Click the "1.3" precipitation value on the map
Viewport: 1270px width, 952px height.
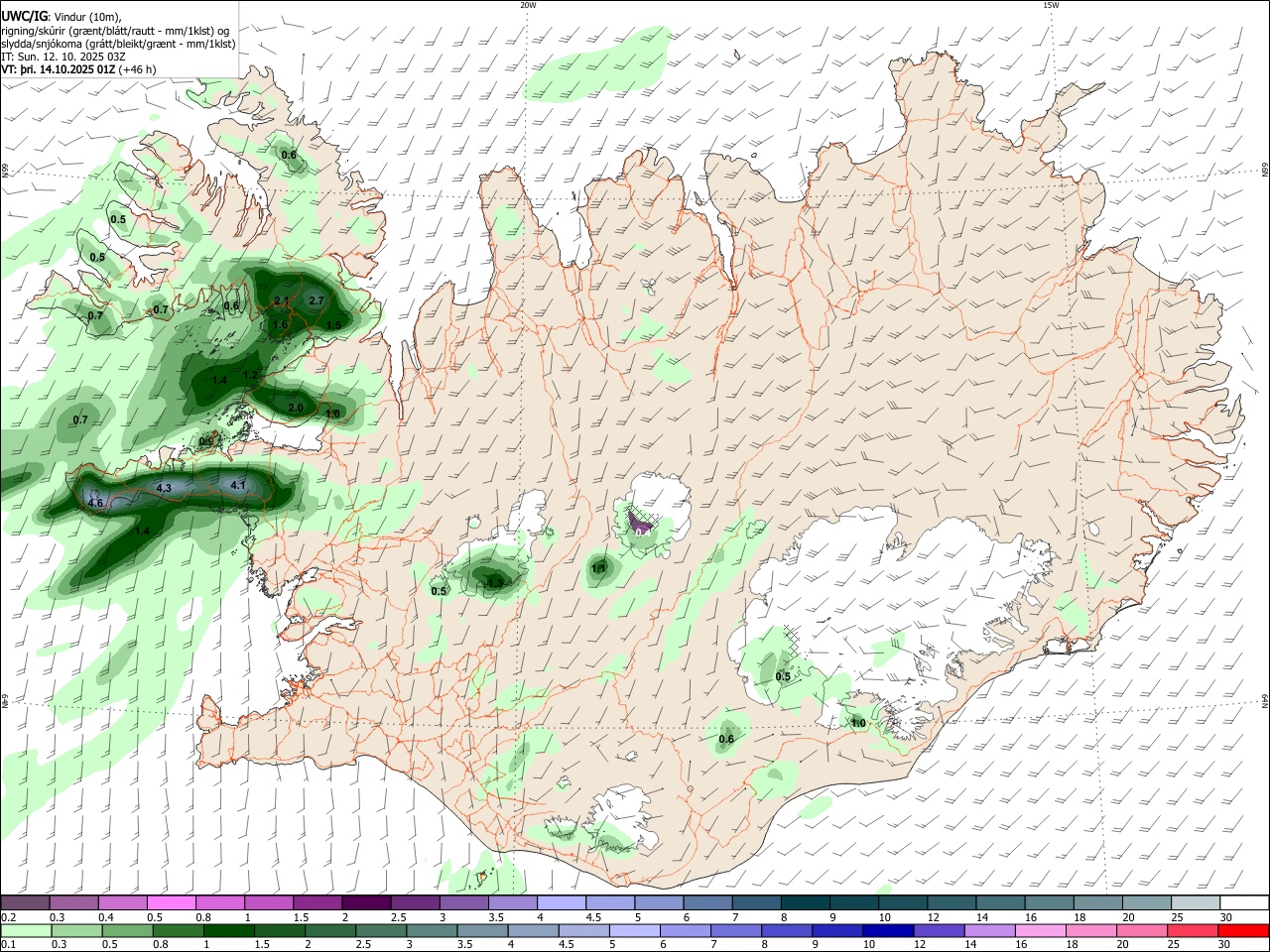pyautogui.click(x=497, y=583)
